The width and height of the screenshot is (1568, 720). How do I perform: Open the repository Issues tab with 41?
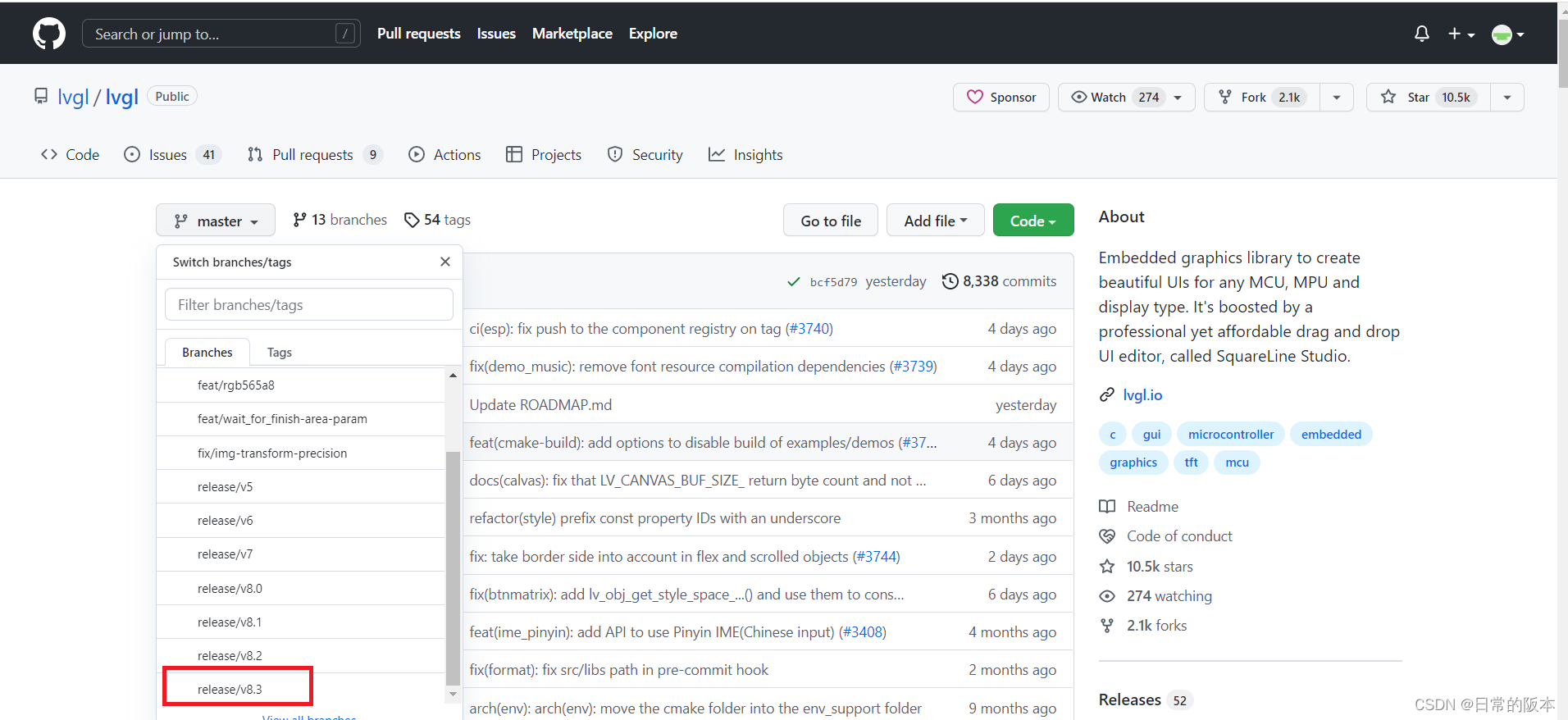coord(172,154)
